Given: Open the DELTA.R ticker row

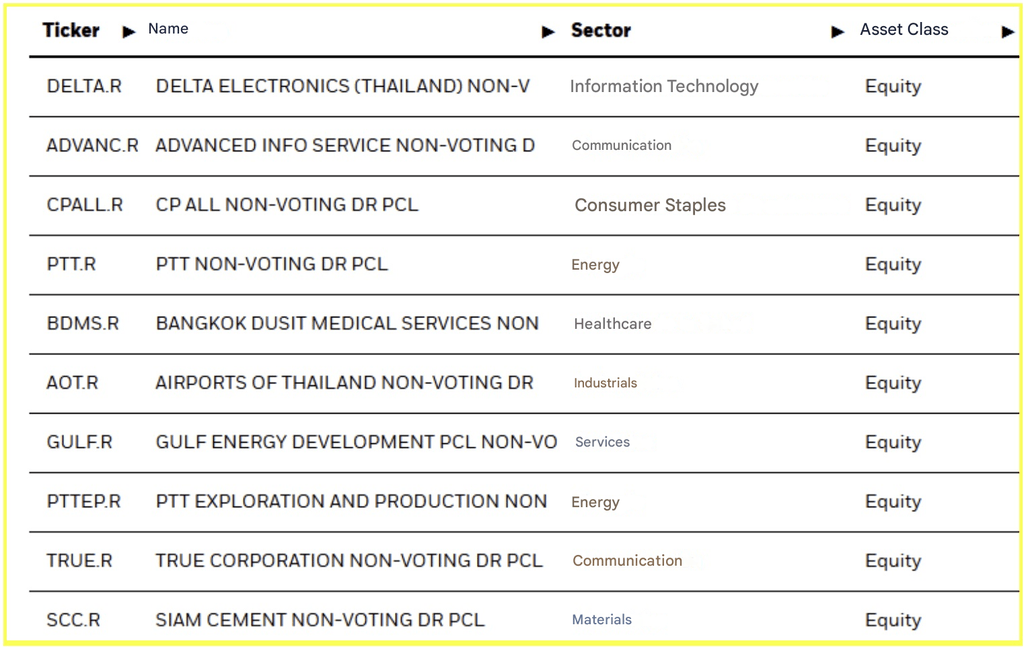Looking at the screenshot, I should (84, 86).
